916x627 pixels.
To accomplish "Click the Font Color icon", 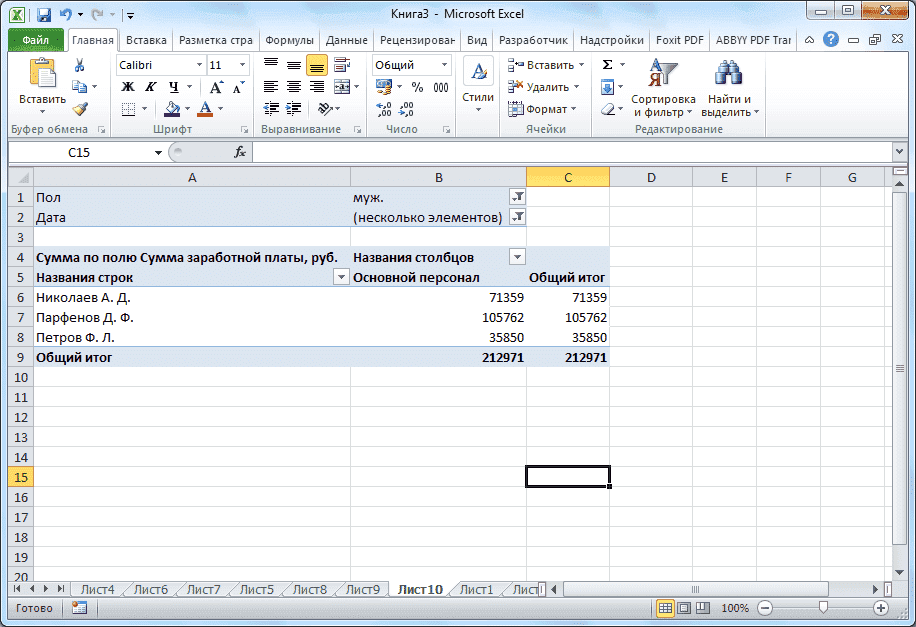I will (205, 109).
